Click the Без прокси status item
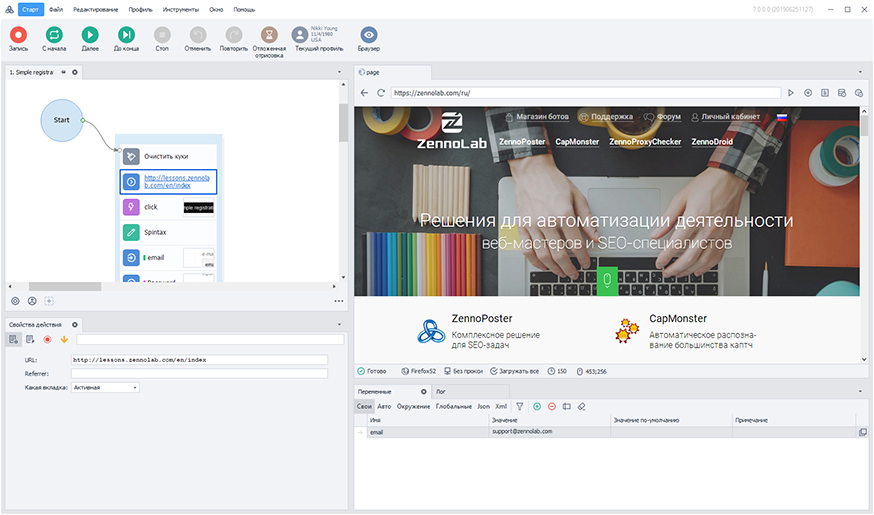The width and height of the screenshot is (874, 515). click(463, 371)
